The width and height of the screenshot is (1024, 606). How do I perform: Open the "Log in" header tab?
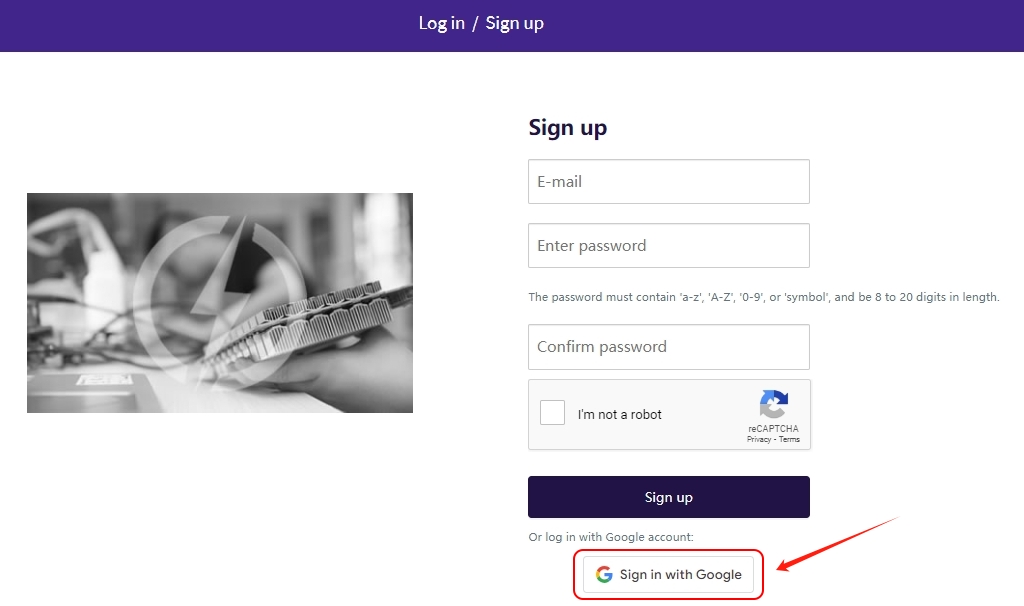coord(441,24)
